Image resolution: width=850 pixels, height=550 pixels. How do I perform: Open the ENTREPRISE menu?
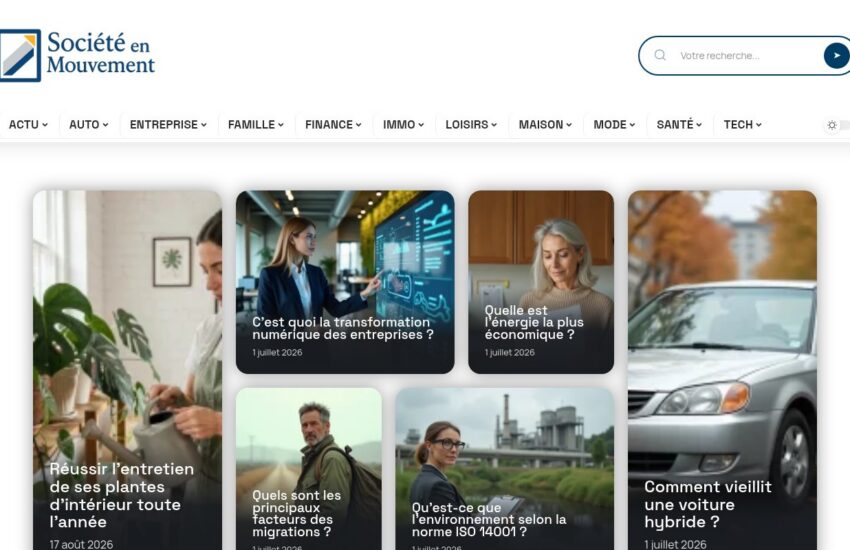pos(168,125)
